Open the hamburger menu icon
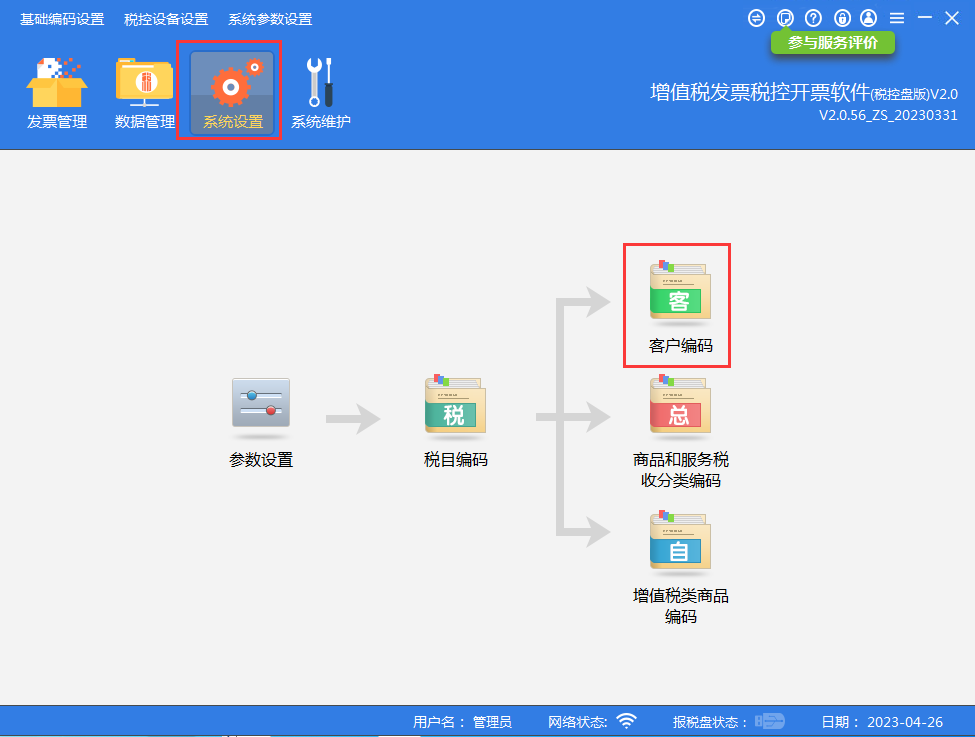This screenshot has width=975, height=737. tap(897, 18)
